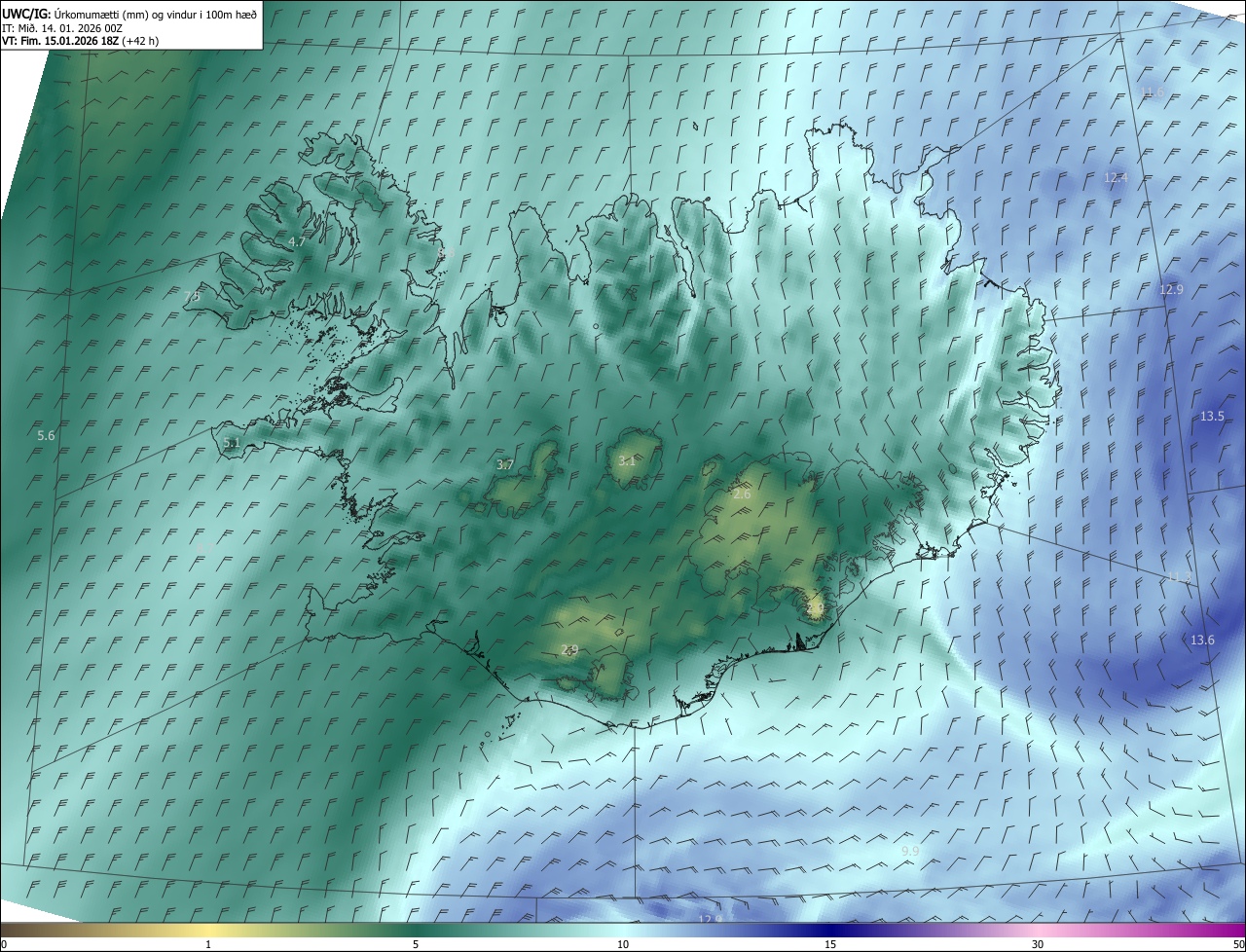Screen dimensions: 1246x952
Task: Click the 15 tick on the color scale
Action: (x=830, y=944)
